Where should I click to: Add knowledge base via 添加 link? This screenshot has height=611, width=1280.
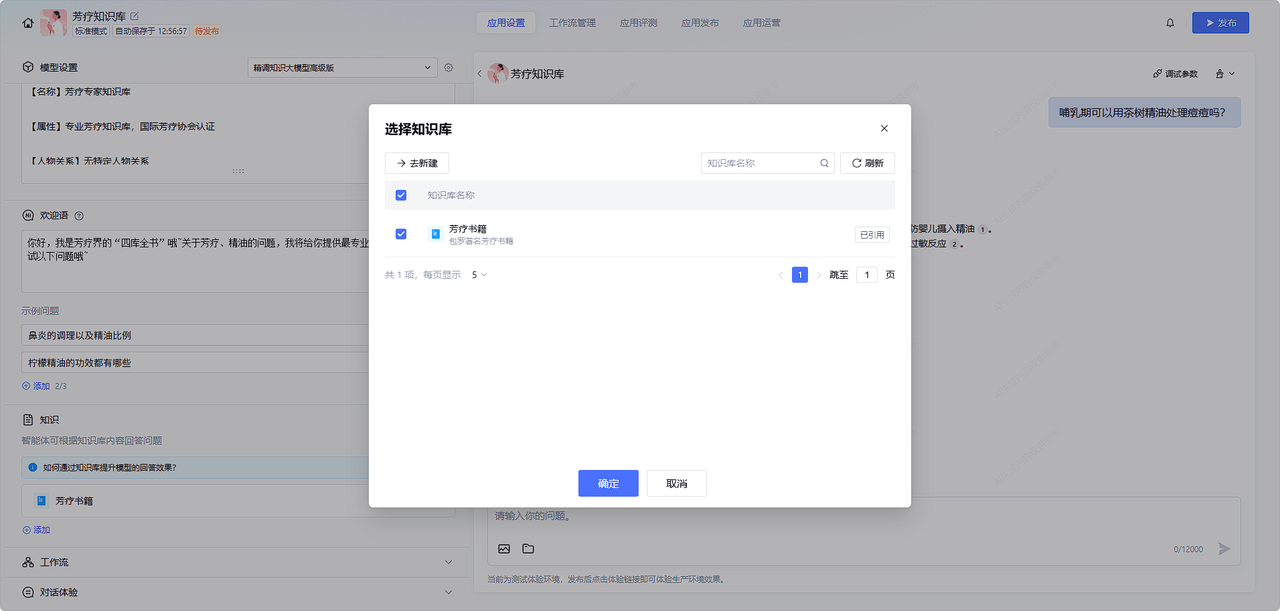coord(36,530)
